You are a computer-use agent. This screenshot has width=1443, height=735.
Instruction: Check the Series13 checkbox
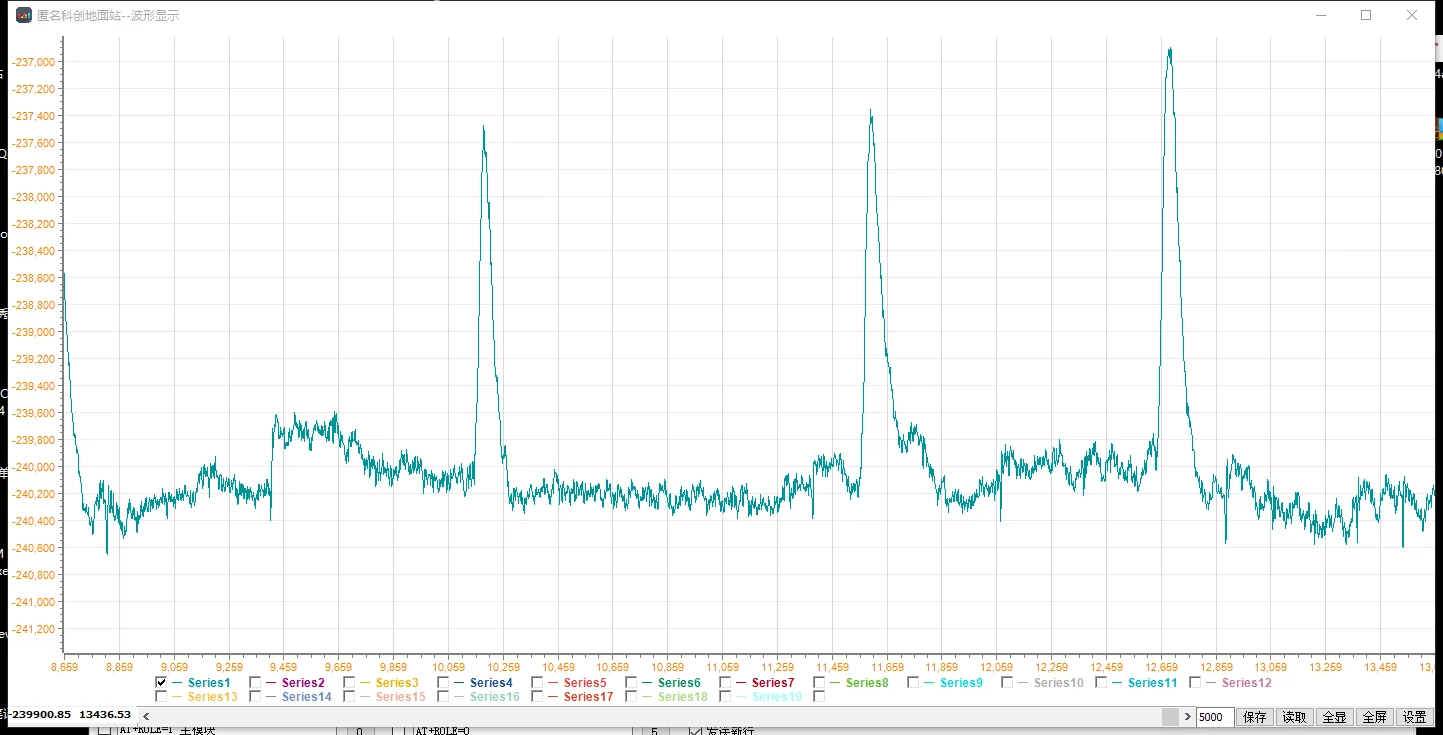coord(162,697)
